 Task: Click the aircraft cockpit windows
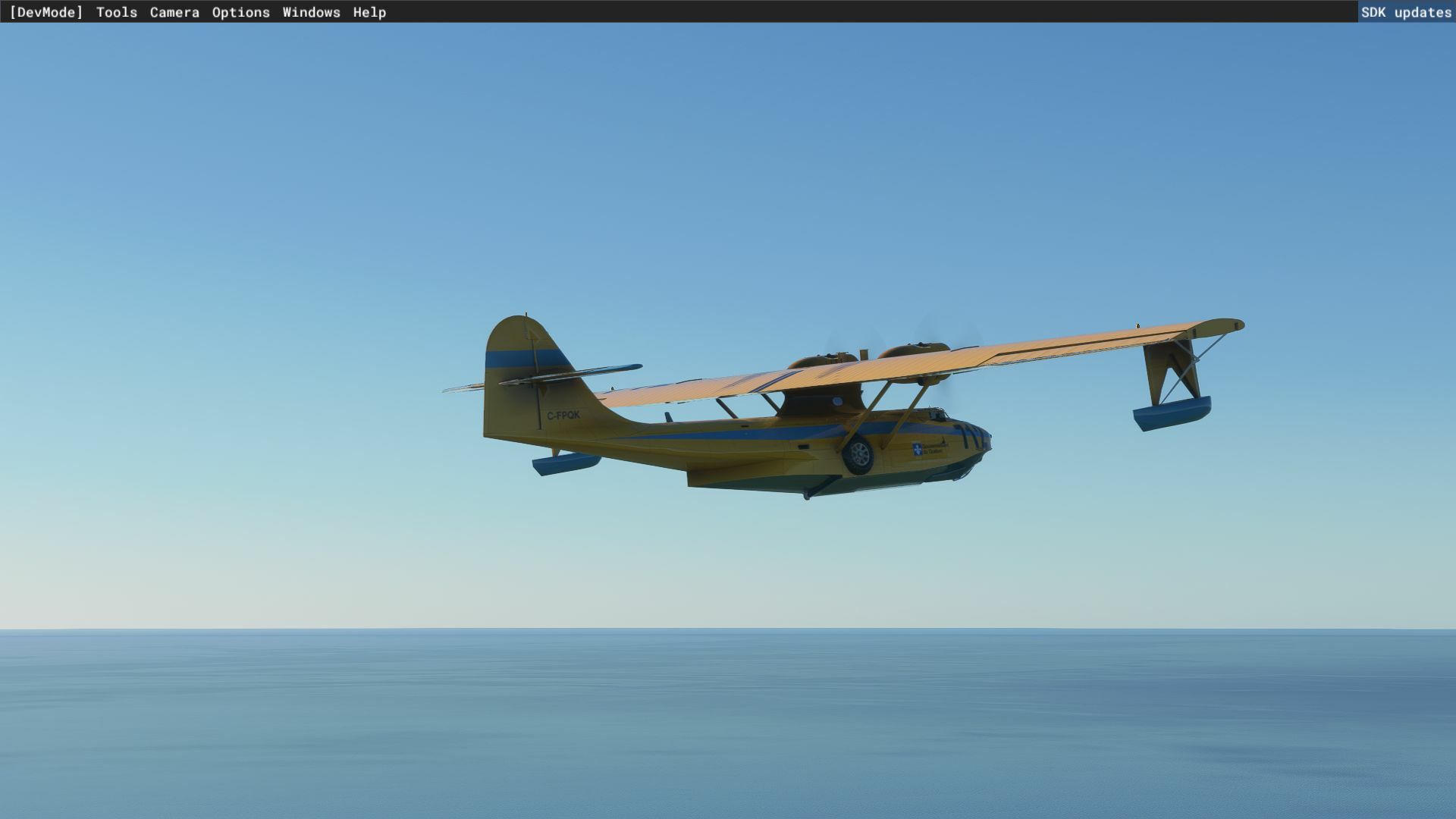937,415
